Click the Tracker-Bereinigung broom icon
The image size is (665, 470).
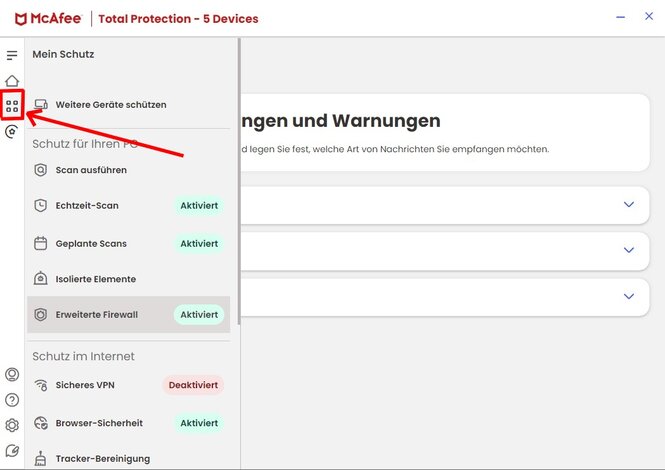pyautogui.click(x=40, y=459)
